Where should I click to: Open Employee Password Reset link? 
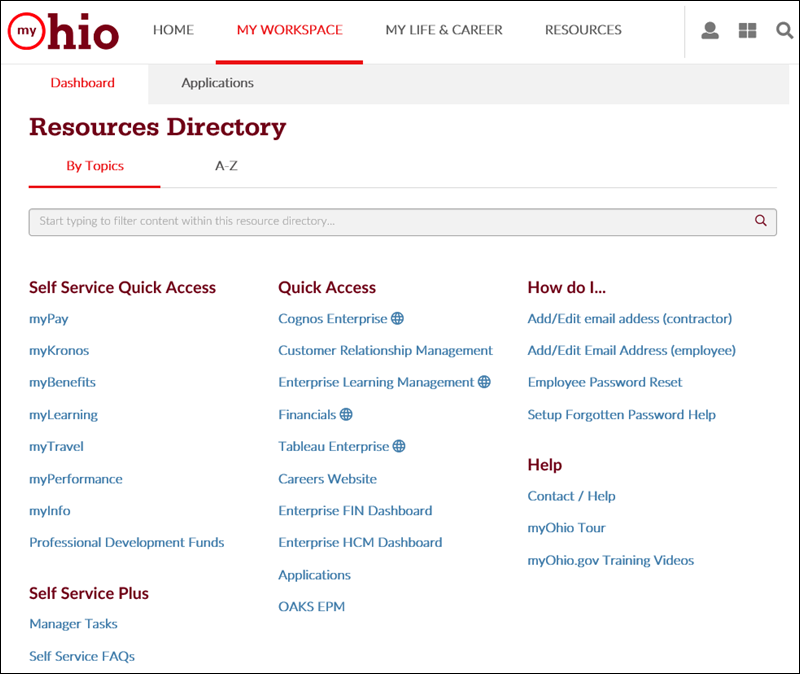(605, 382)
